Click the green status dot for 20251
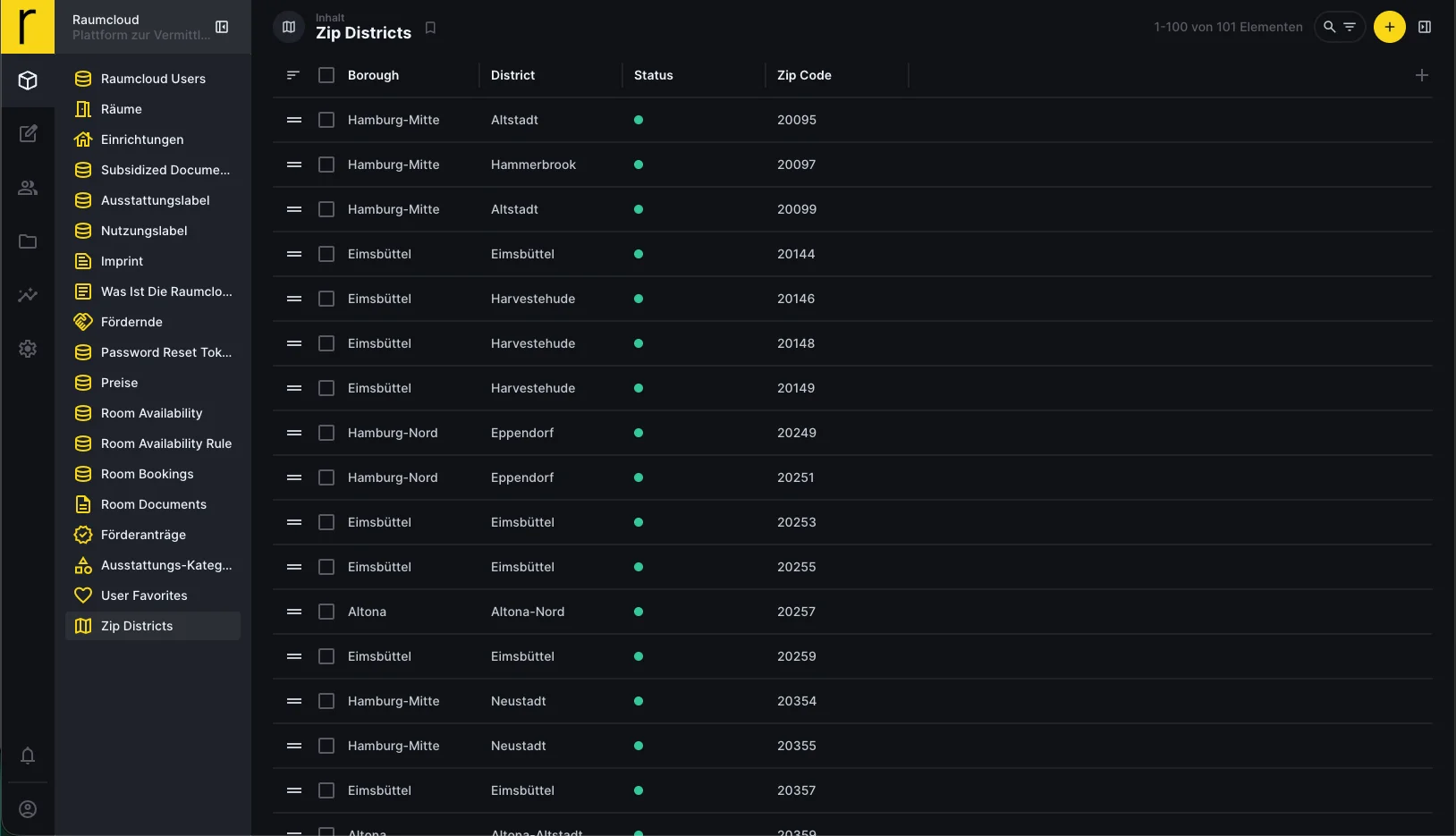1456x836 pixels. (x=639, y=477)
